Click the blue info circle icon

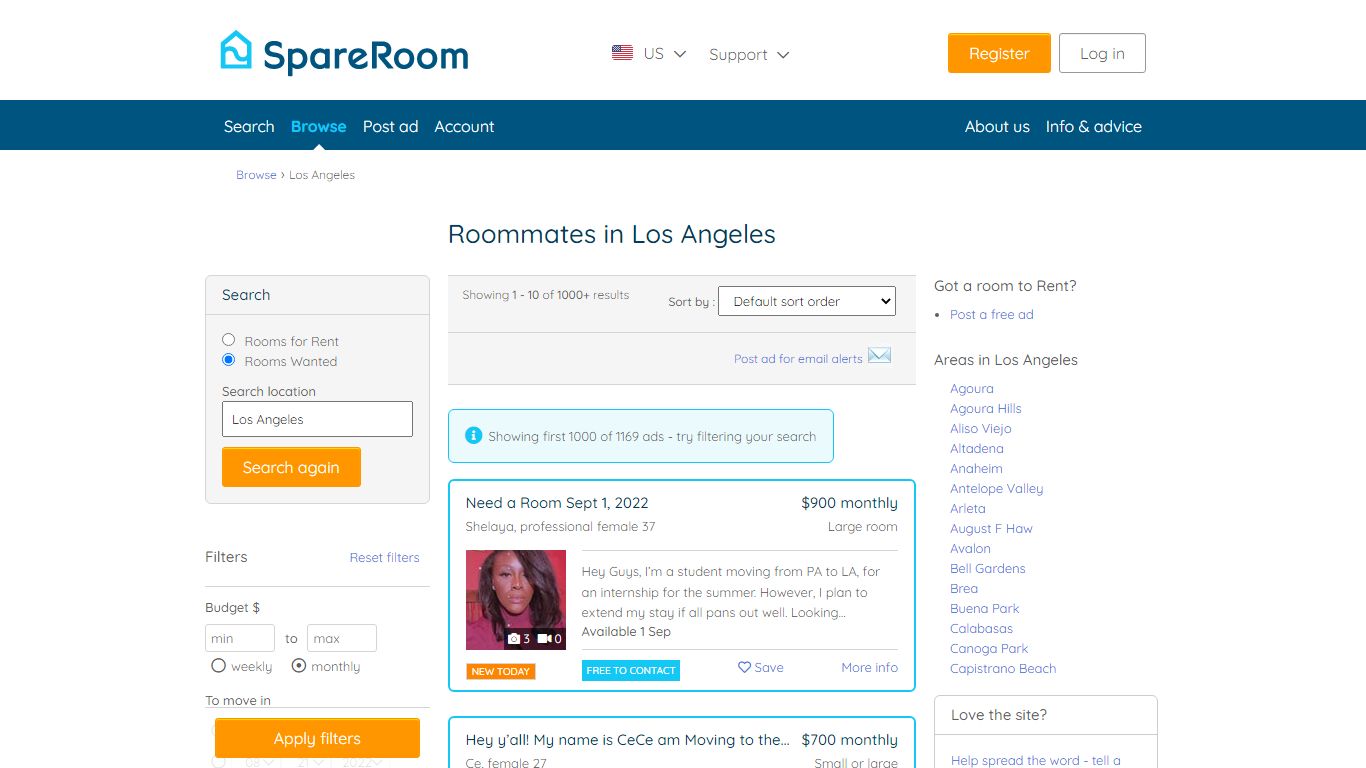(474, 435)
